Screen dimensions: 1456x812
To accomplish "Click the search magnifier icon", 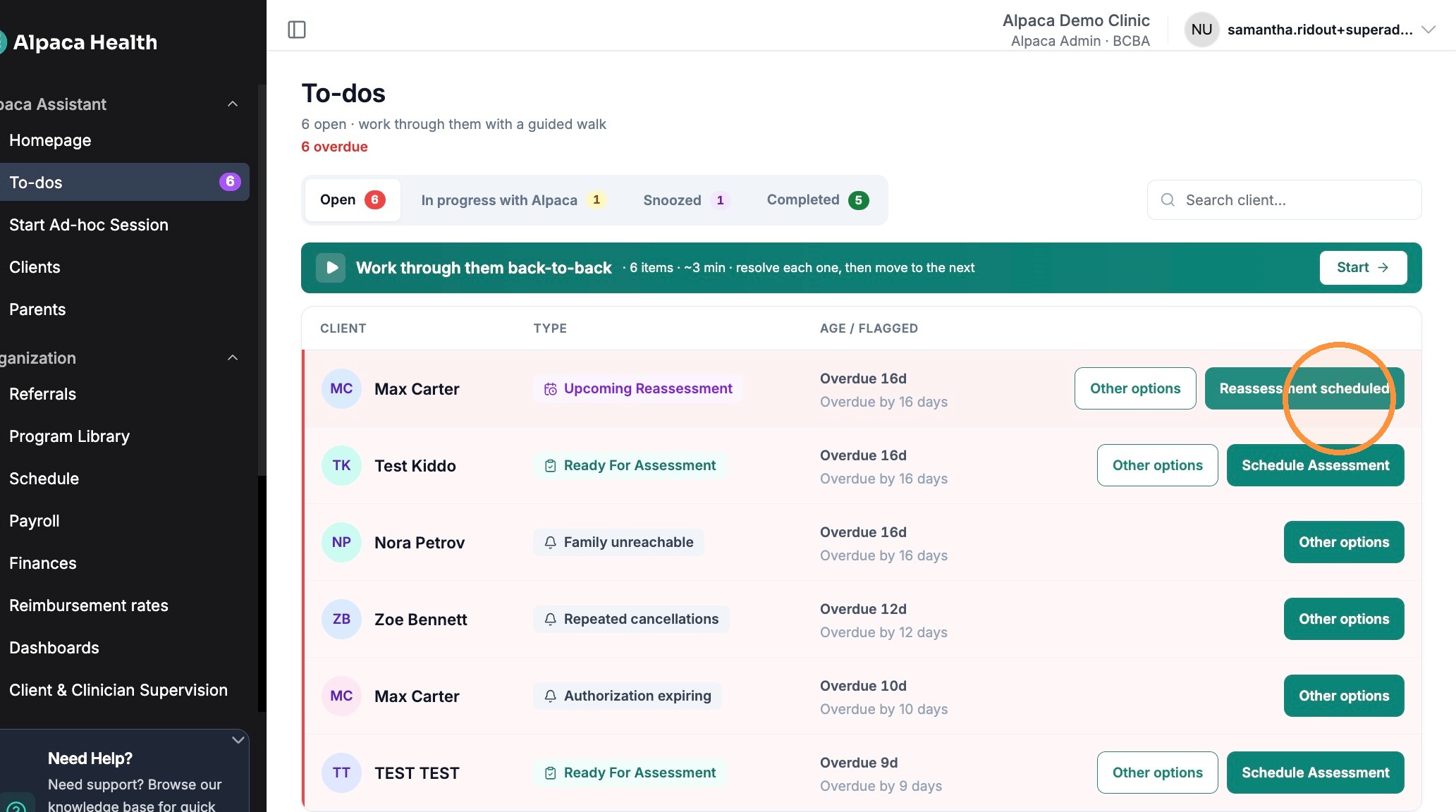I will point(1168,200).
